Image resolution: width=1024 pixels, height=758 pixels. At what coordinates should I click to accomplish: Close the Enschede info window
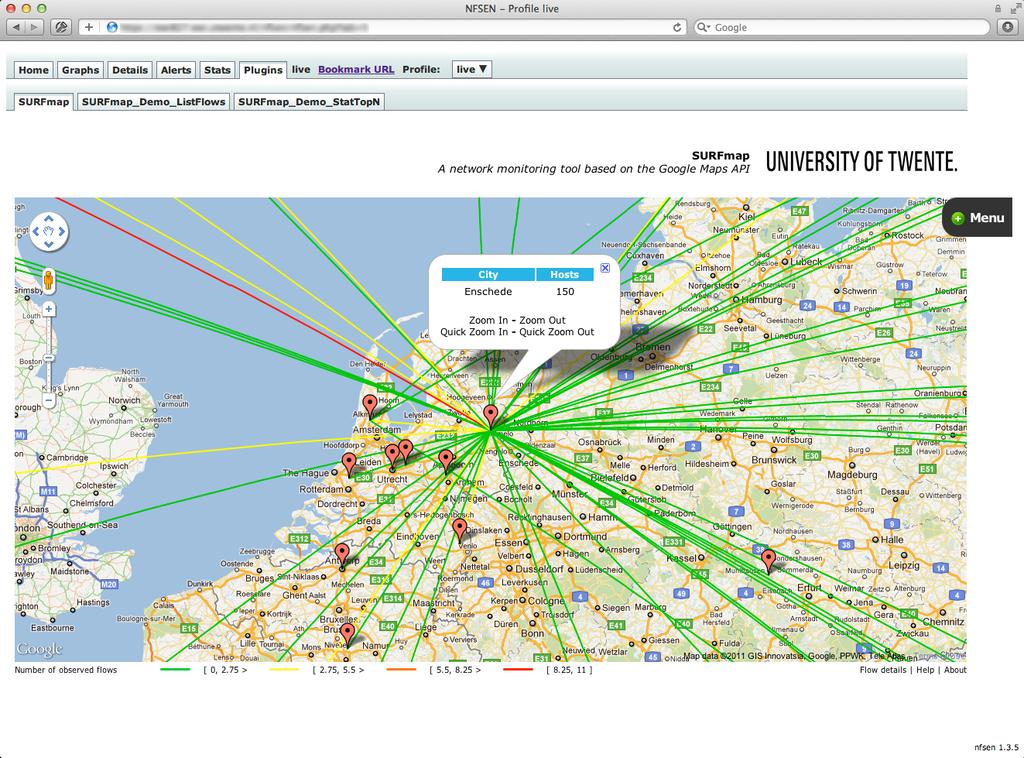click(605, 268)
